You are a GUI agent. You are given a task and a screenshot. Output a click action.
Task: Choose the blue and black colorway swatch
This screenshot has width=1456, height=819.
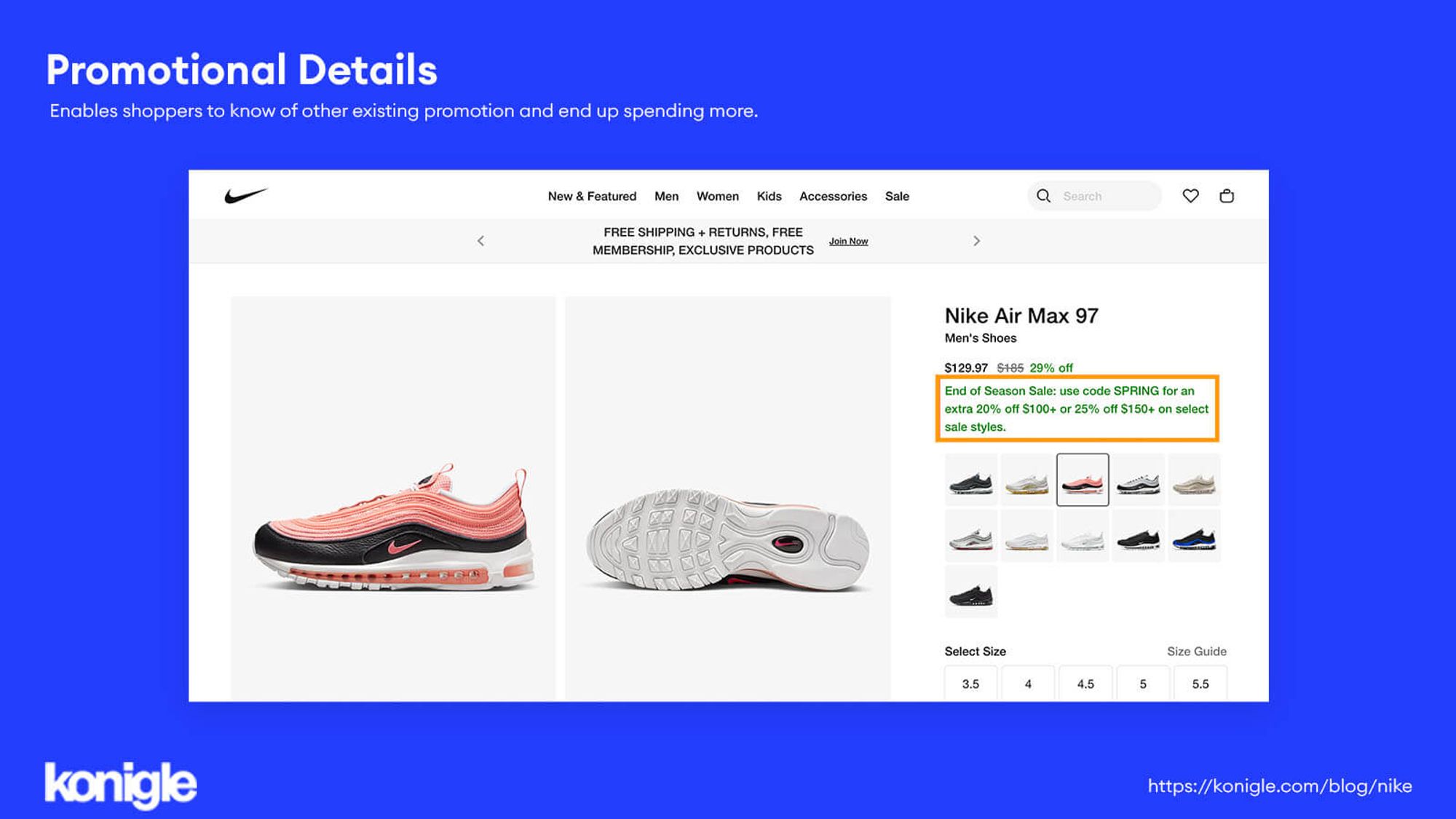point(1194,536)
